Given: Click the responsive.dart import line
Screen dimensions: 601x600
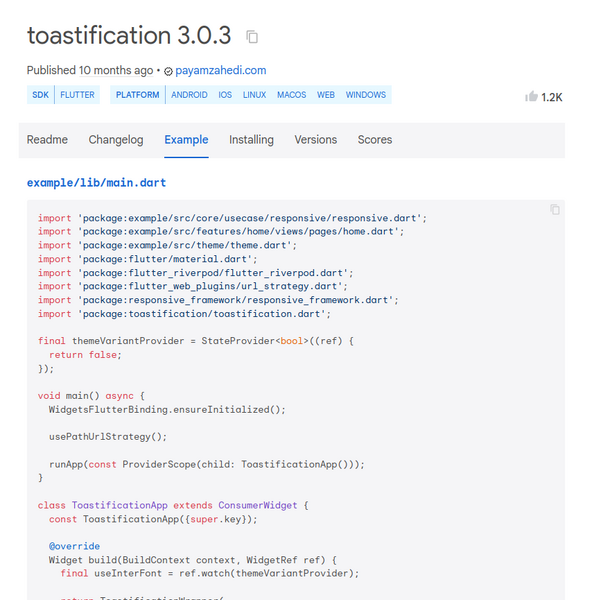Looking at the screenshot, I should coord(232,218).
